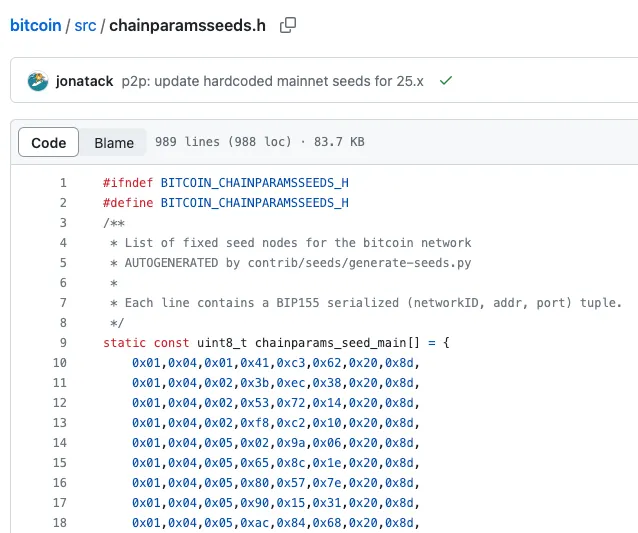Select line number 1
Screen dimensions: 638x533
pyautogui.click(x=63, y=183)
